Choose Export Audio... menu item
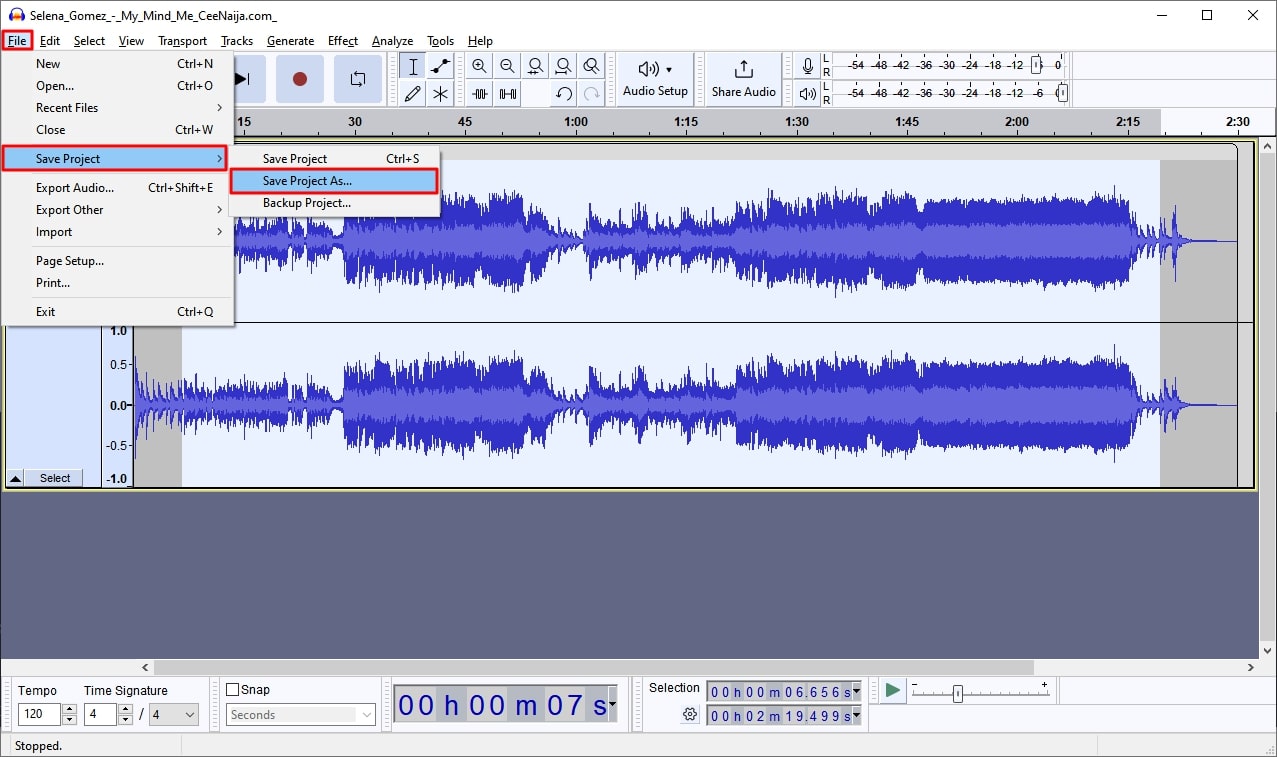1277x757 pixels. point(118,188)
